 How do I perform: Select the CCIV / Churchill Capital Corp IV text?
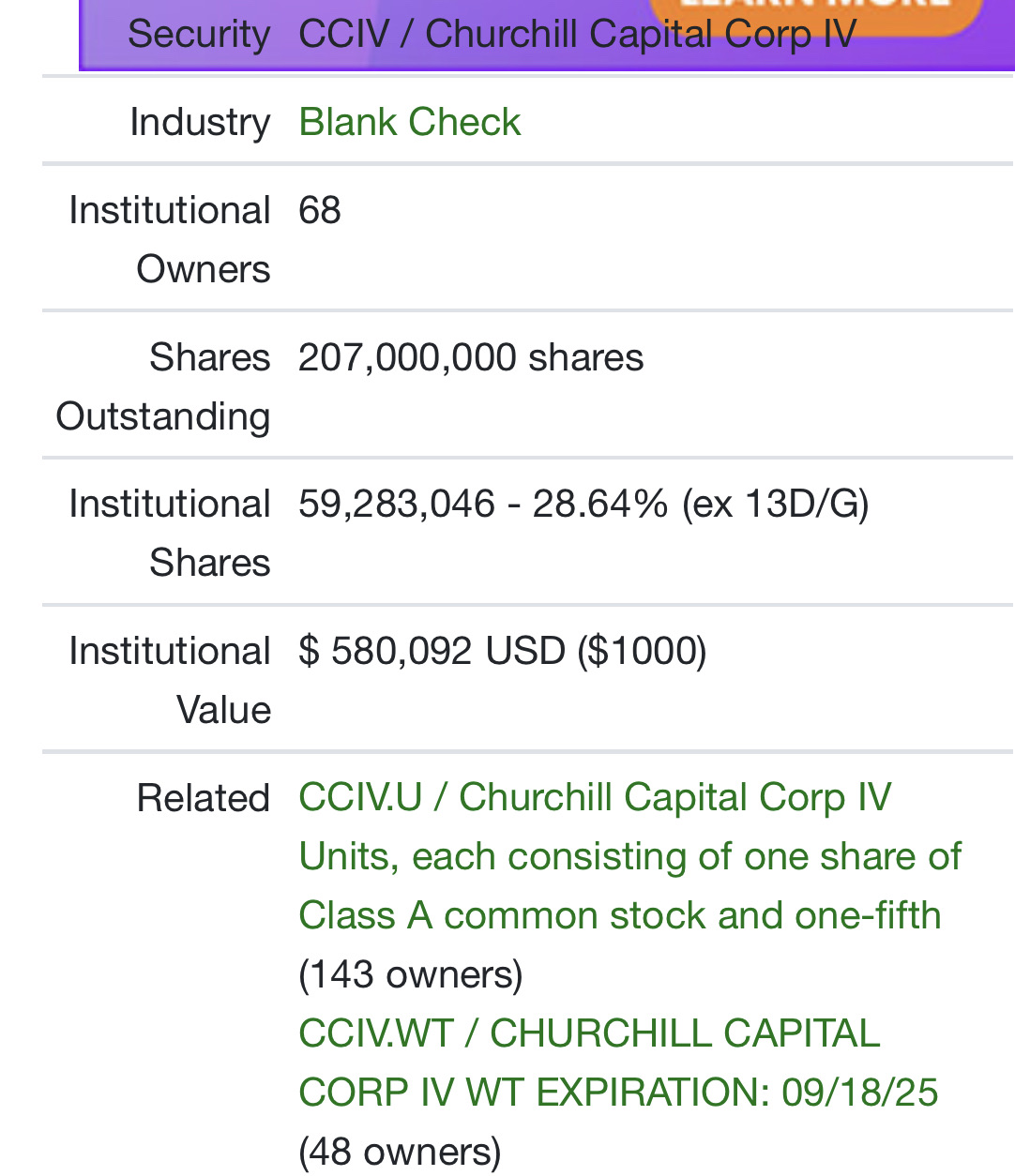point(577,35)
